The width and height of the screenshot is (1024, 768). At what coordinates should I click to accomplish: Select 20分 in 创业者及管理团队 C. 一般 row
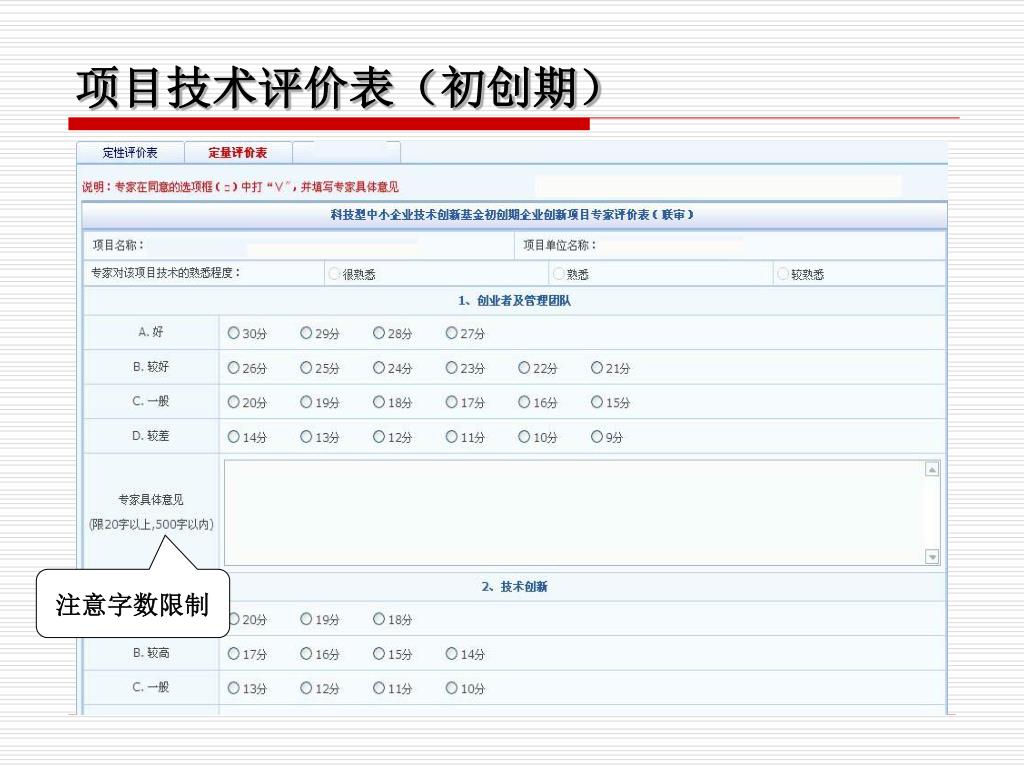(x=233, y=402)
